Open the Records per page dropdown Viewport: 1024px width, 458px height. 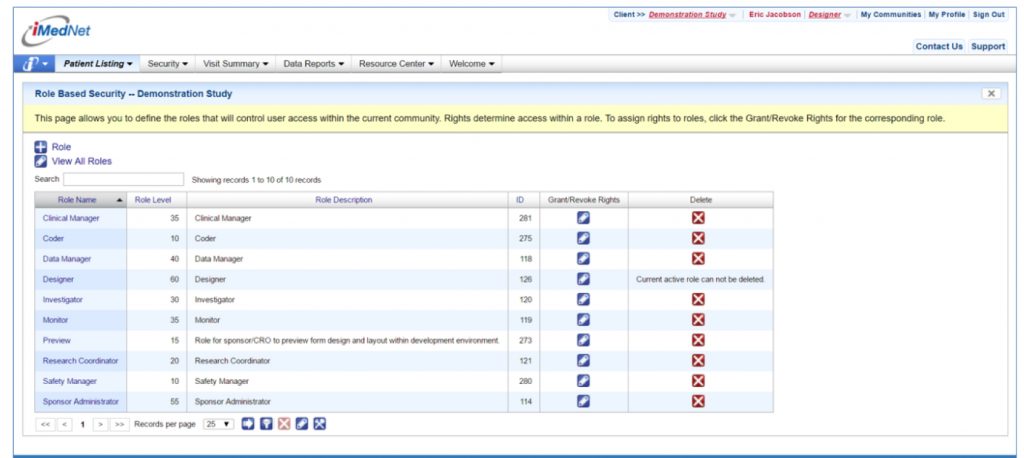(x=218, y=424)
